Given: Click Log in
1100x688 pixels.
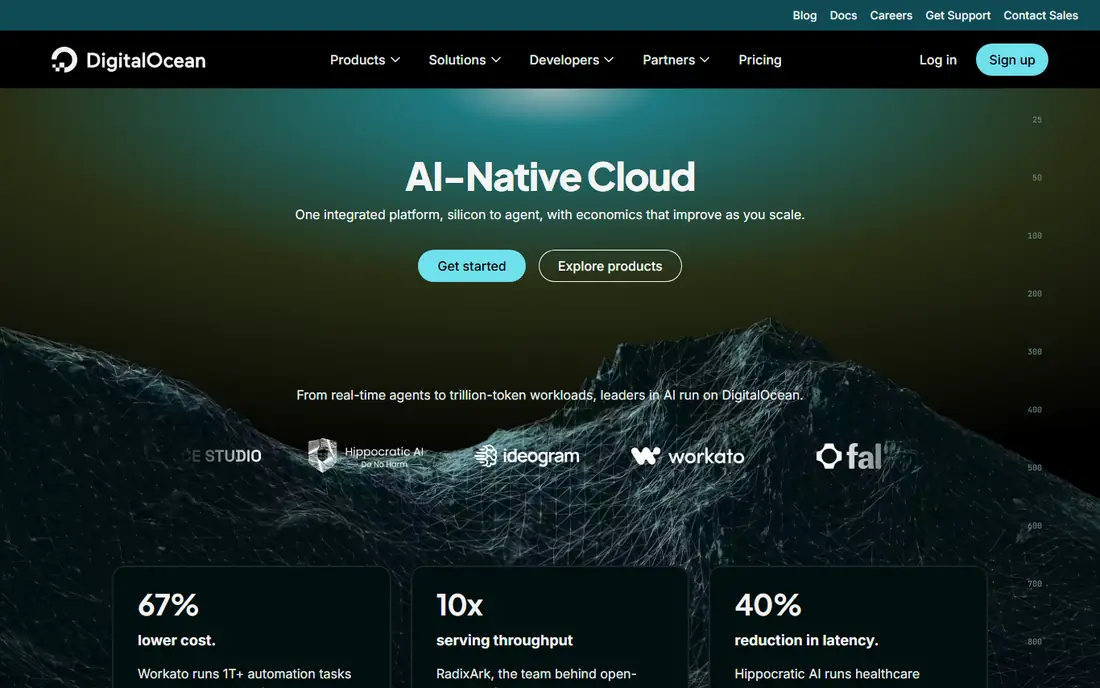Looking at the screenshot, I should tap(938, 60).
